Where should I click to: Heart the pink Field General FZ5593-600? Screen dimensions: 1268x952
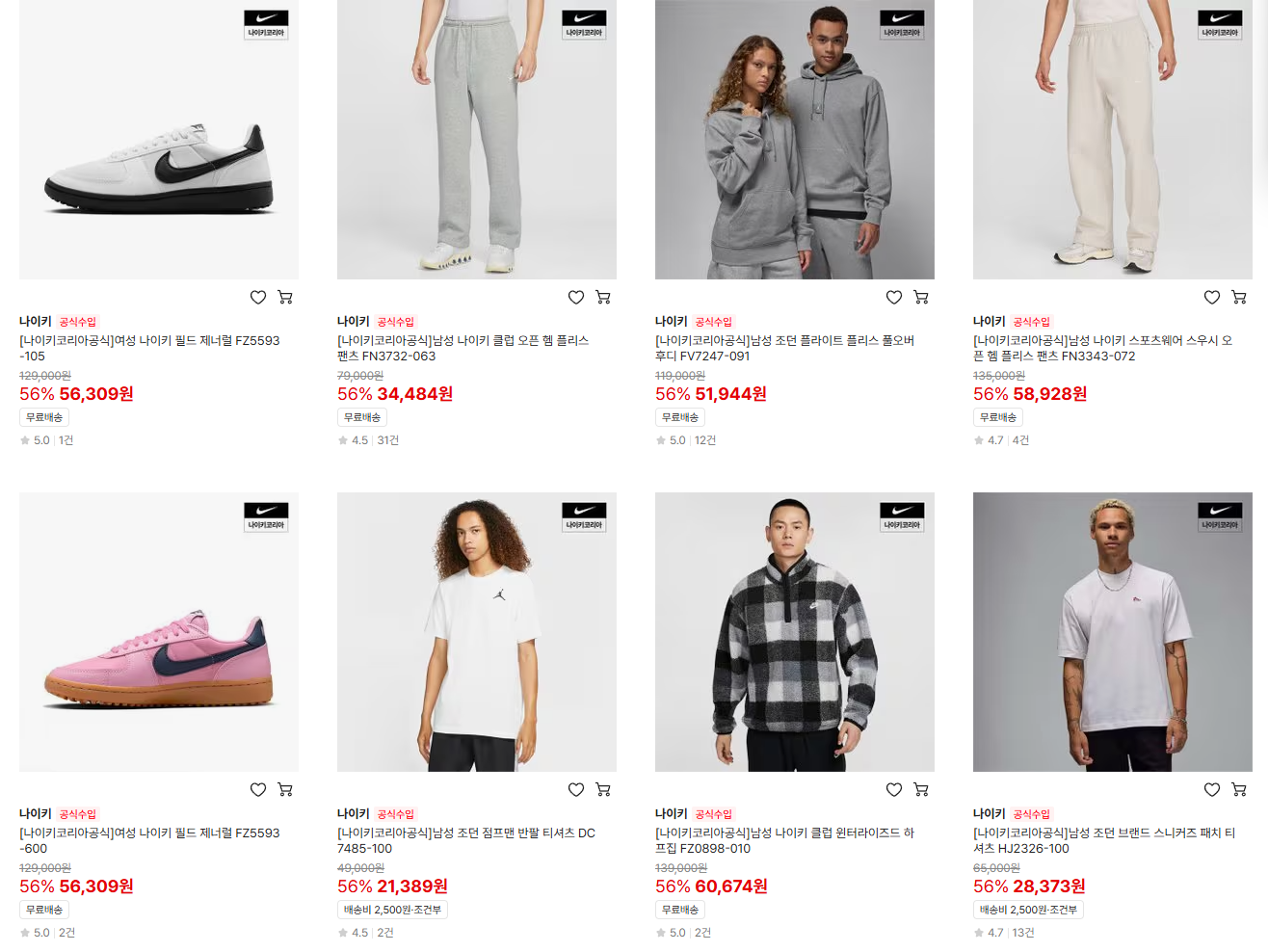click(x=258, y=790)
